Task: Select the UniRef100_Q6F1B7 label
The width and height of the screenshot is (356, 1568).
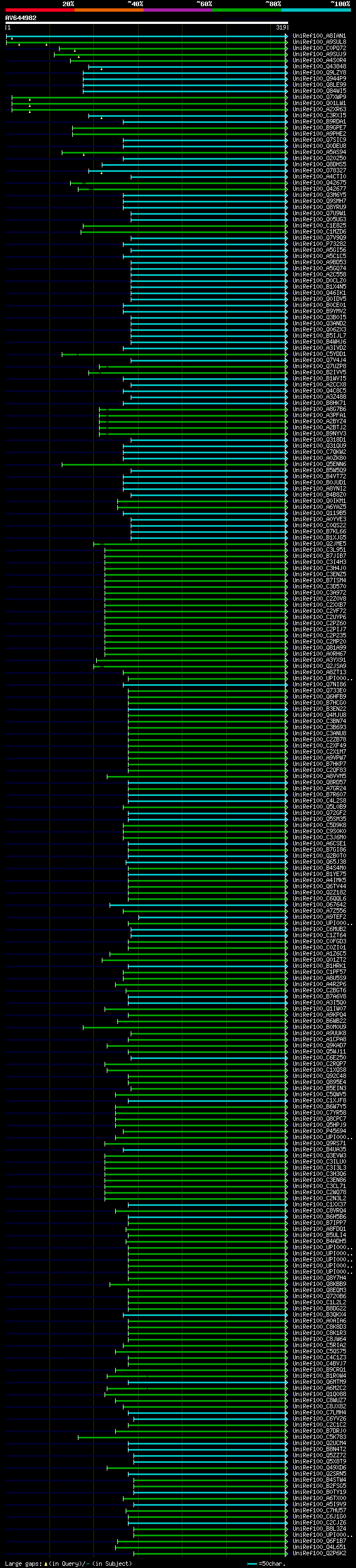Action: point(319,1541)
